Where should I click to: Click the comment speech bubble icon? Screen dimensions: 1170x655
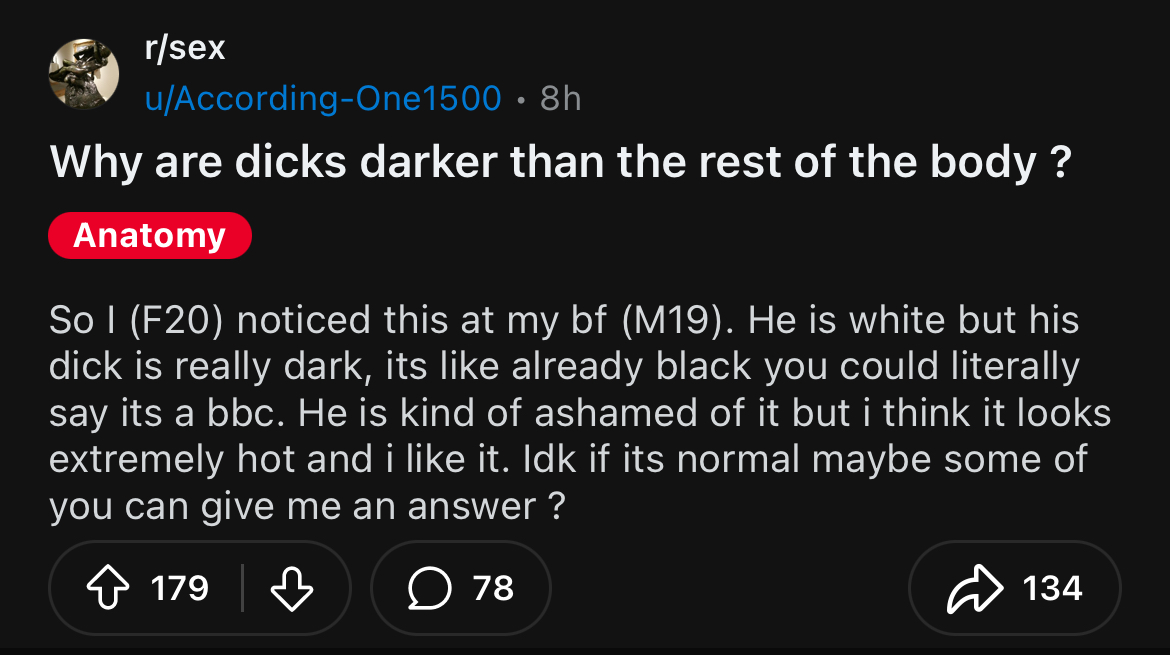429,587
